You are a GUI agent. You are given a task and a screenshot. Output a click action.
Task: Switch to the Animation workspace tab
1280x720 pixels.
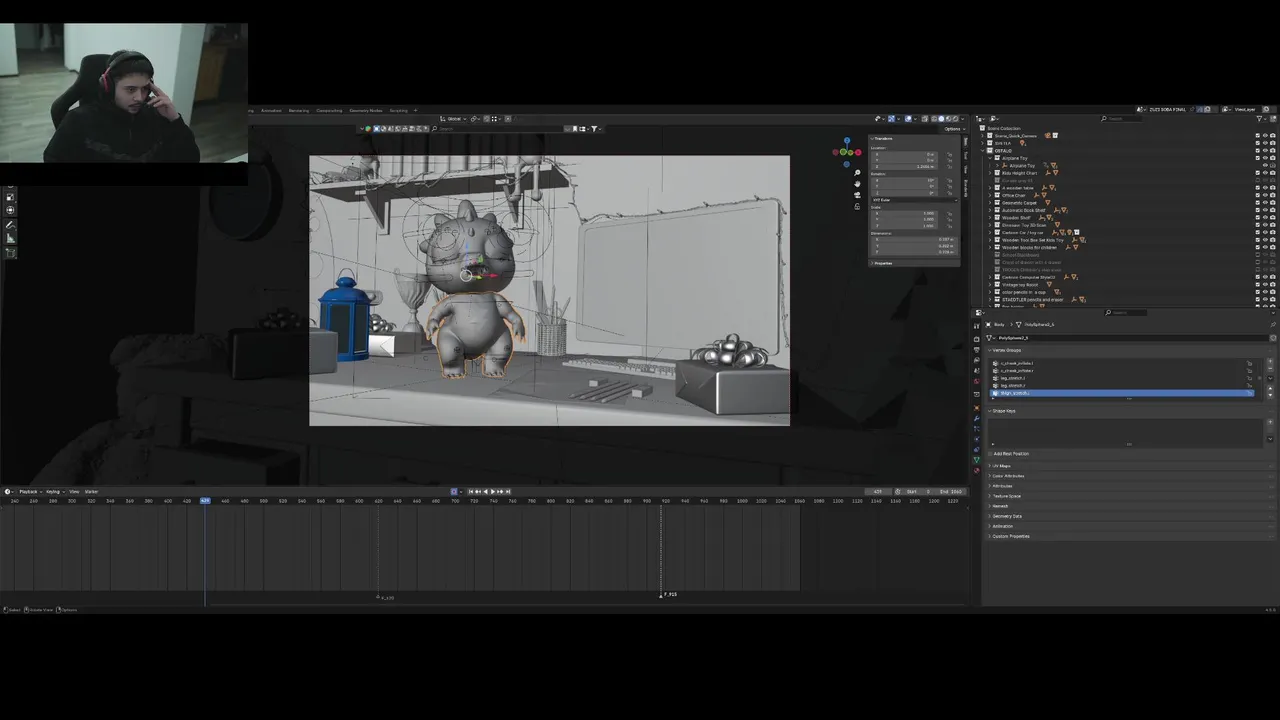[x=271, y=110]
